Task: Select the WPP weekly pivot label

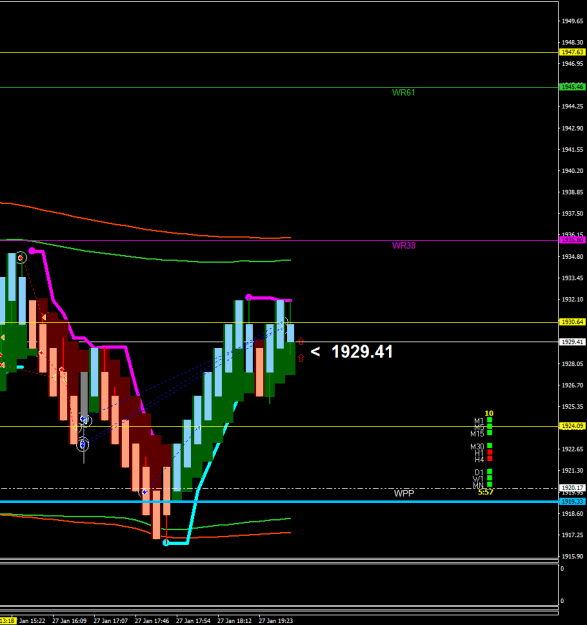Action: 404,493
